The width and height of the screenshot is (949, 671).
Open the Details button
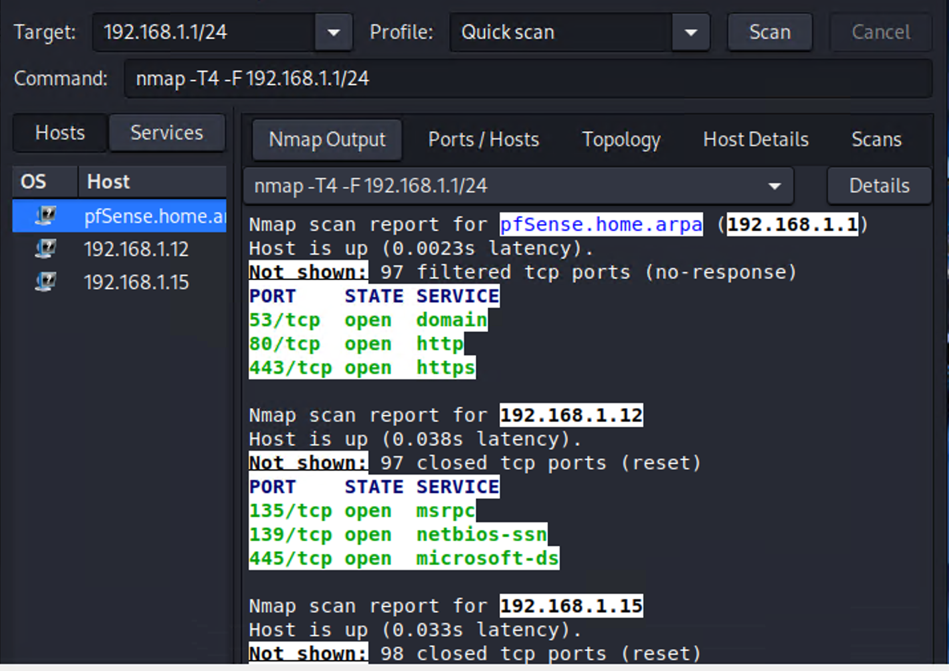[x=879, y=186]
